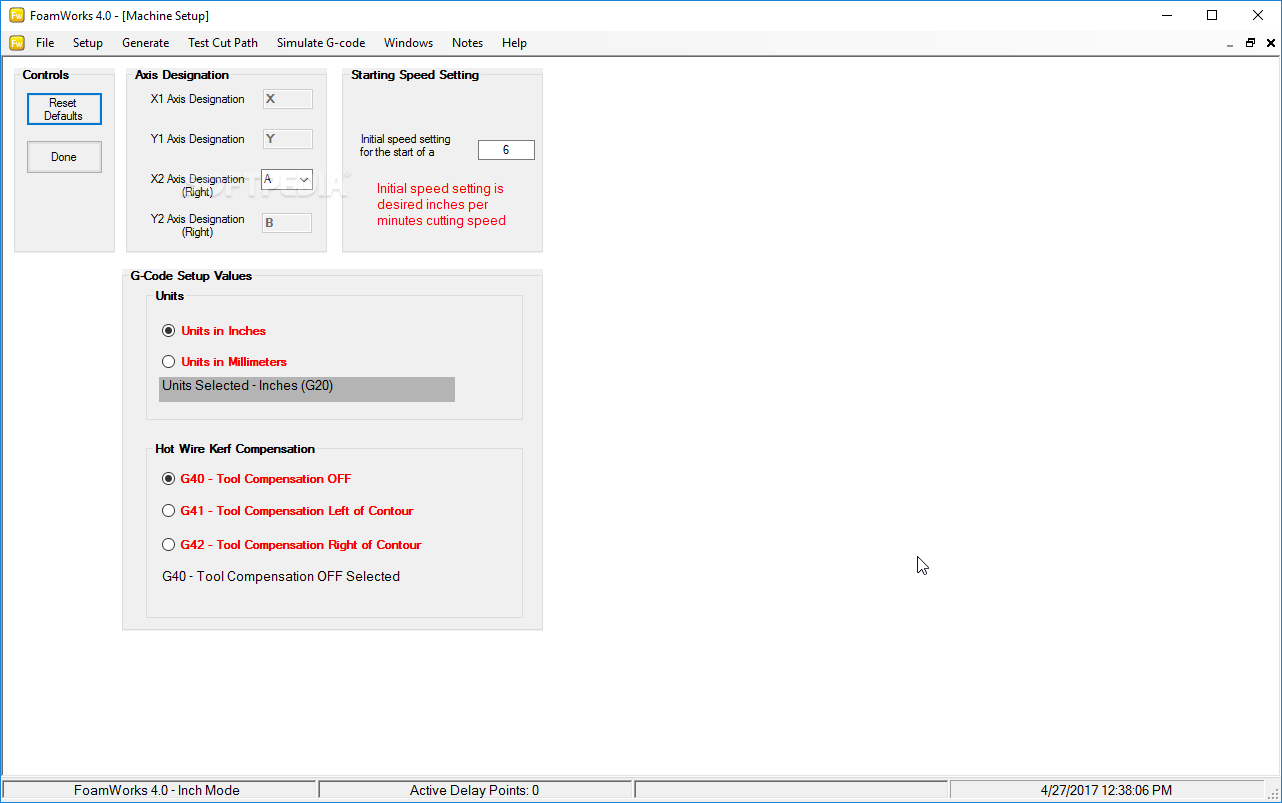Viewport: 1282px width, 803px height.
Task: Click the Done button
Action: click(x=64, y=157)
